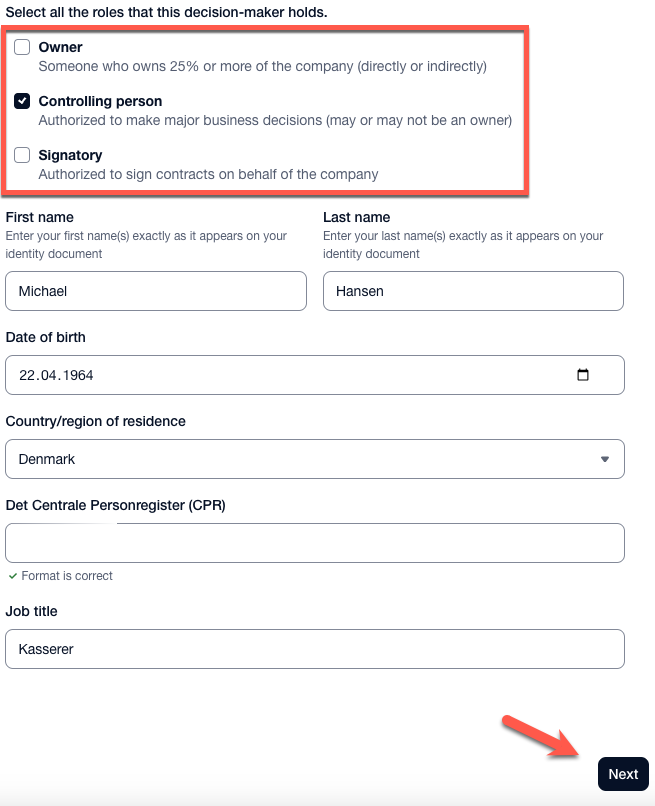Check the Owner role checkbox

(x=22, y=47)
